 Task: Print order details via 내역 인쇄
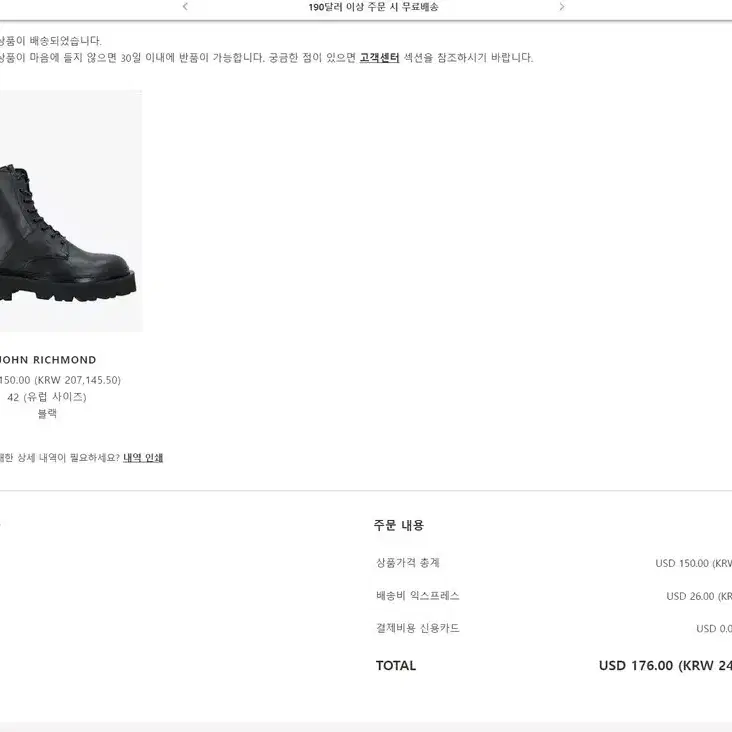coord(143,458)
